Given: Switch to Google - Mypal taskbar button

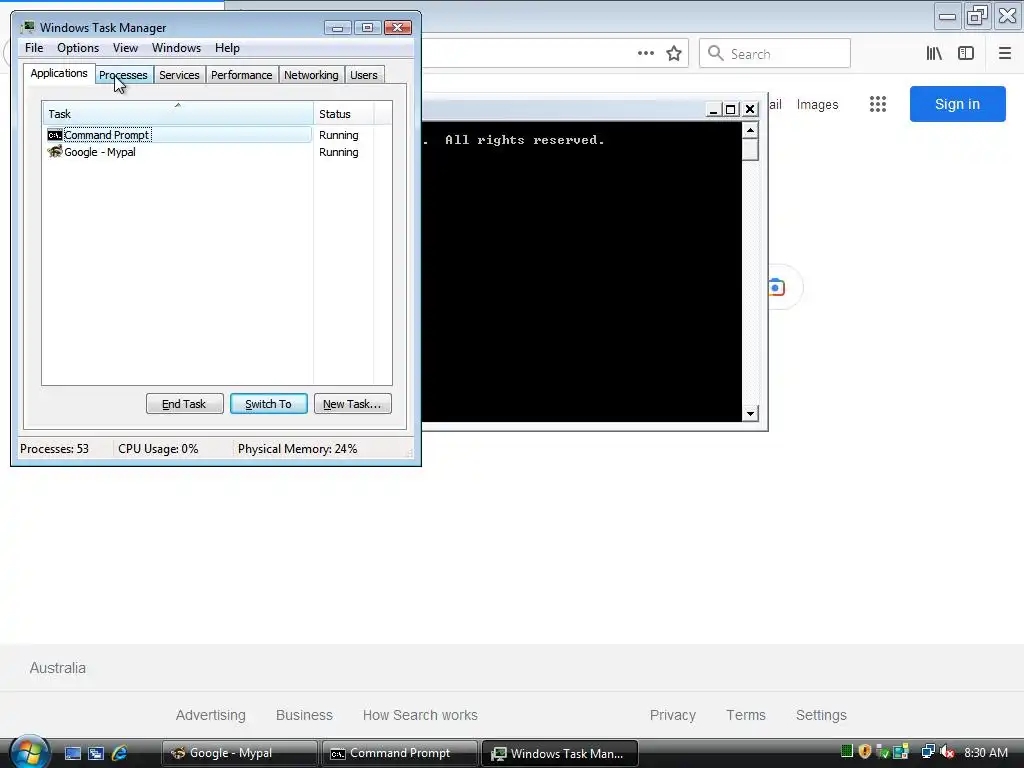Looking at the screenshot, I should [x=240, y=753].
